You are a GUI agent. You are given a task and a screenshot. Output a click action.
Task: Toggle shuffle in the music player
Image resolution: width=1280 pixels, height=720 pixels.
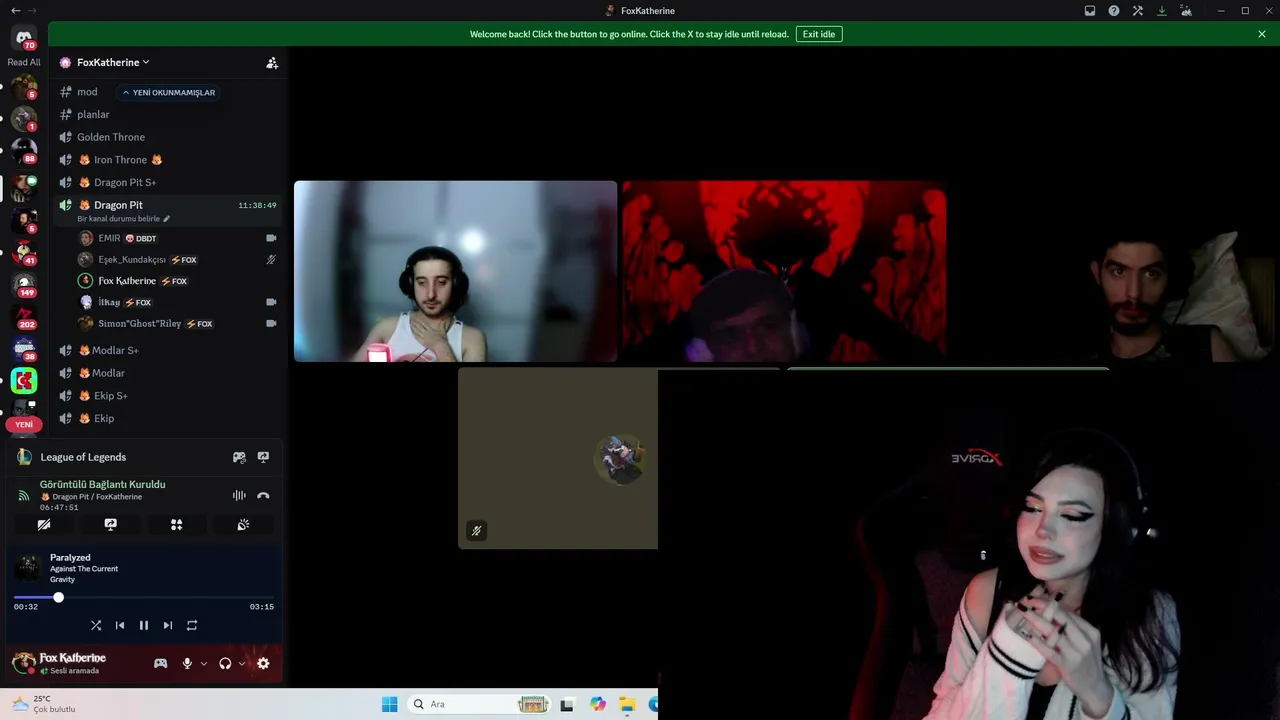tap(96, 625)
